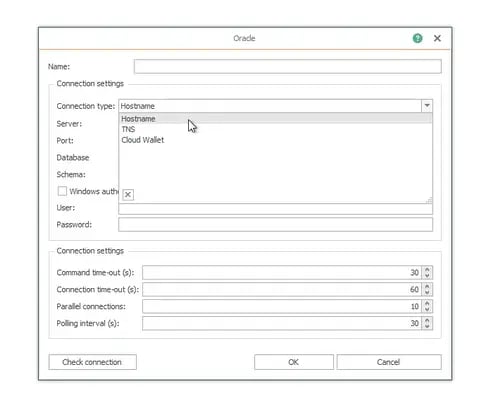Click the Parallel connections value field
487x407 pixels.
(282, 306)
